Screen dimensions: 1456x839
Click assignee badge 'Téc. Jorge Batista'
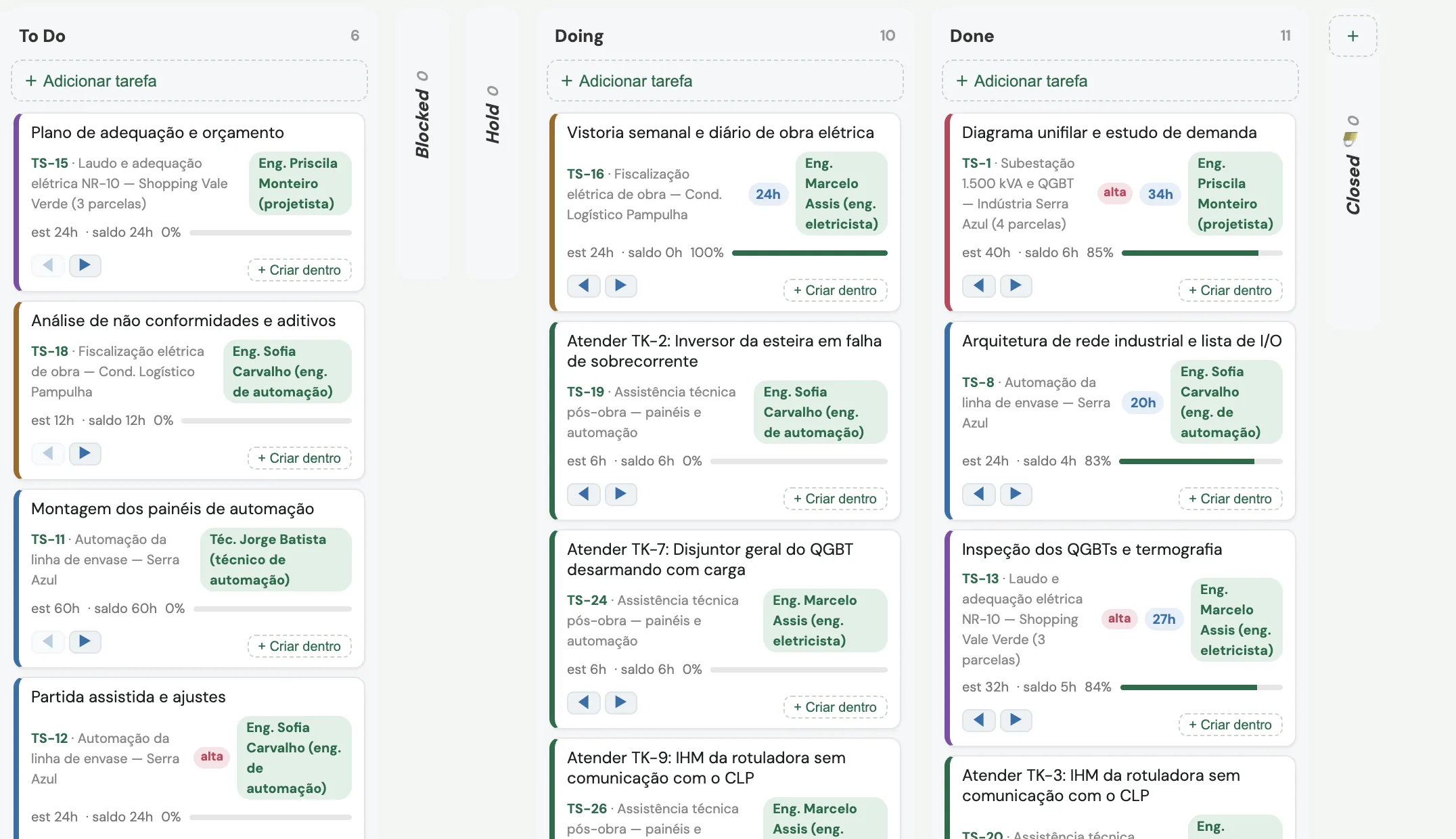coord(275,560)
